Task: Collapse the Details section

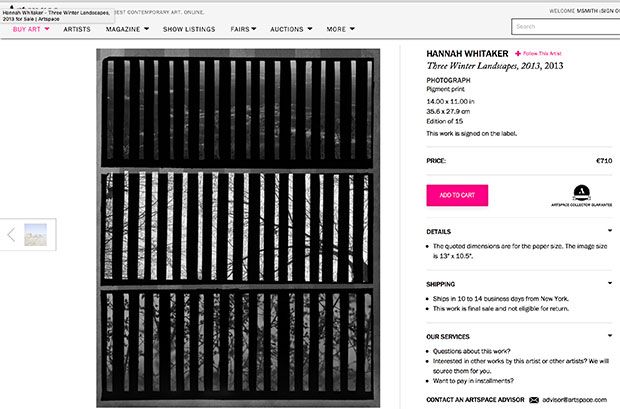Action: coord(610,231)
